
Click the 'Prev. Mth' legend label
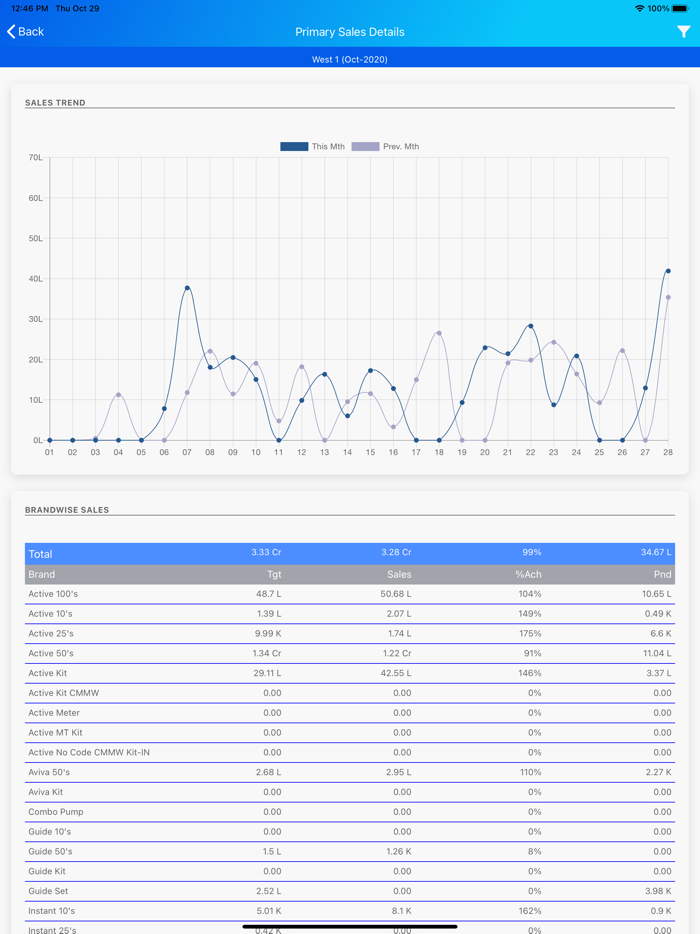[401, 147]
